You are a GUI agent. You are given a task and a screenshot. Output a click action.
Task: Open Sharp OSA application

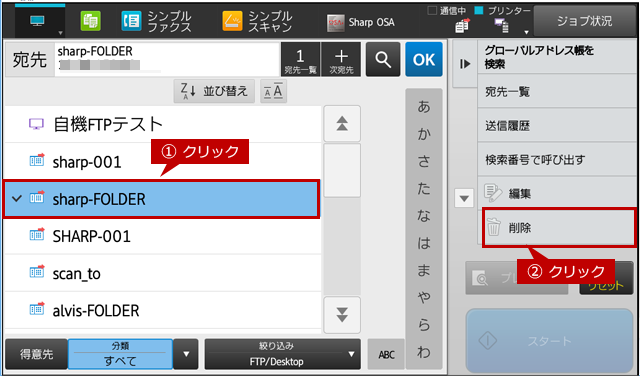click(360, 22)
